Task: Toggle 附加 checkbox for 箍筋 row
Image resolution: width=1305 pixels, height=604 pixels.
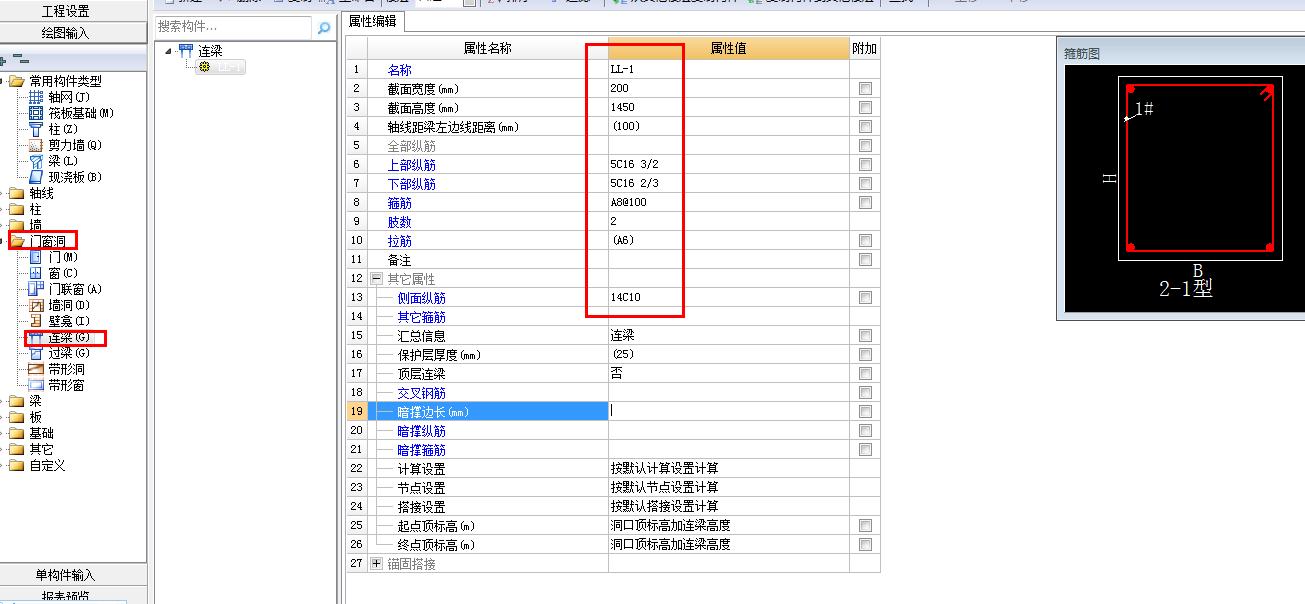Action: click(x=865, y=203)
